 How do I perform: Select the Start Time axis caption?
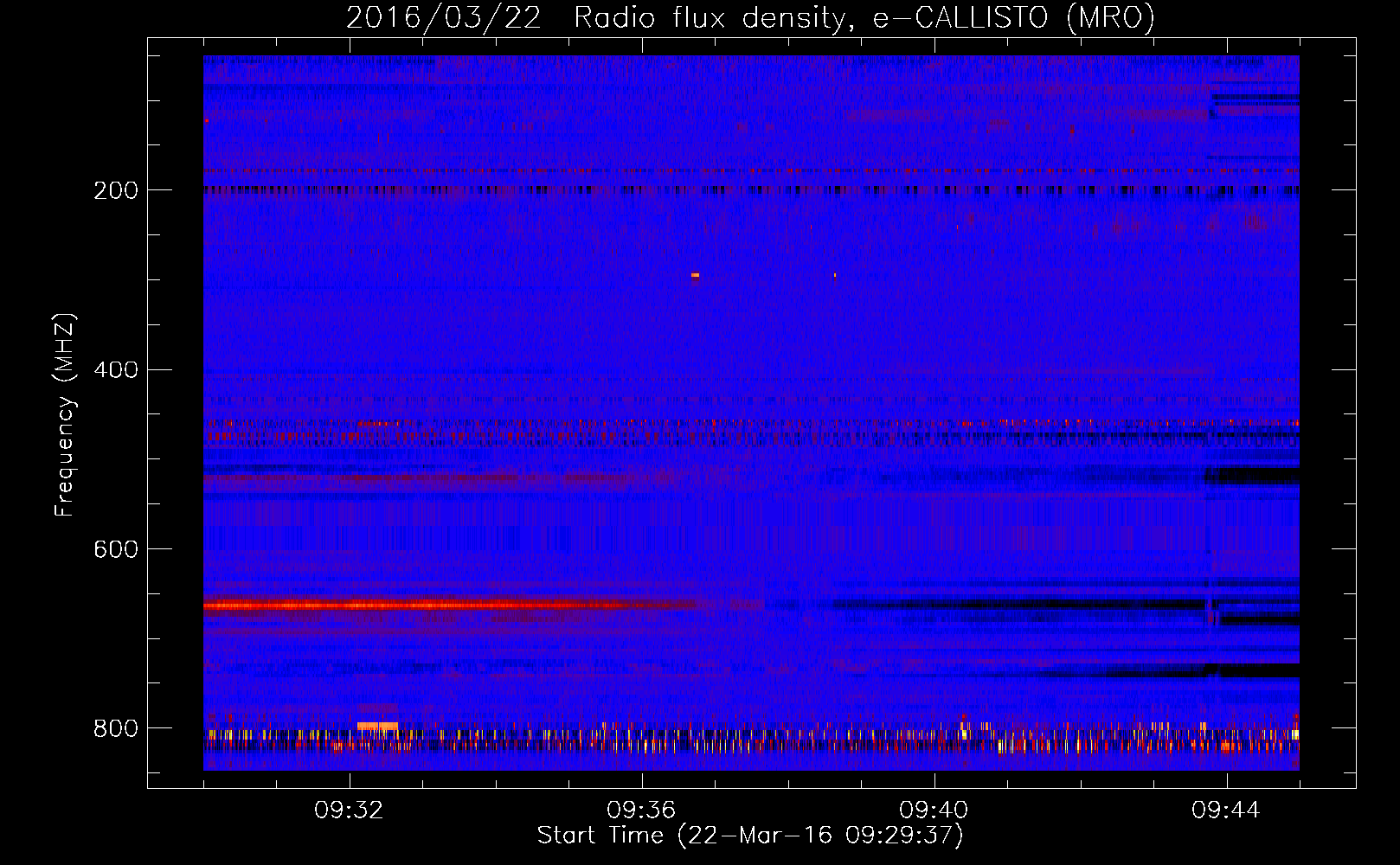750,836
